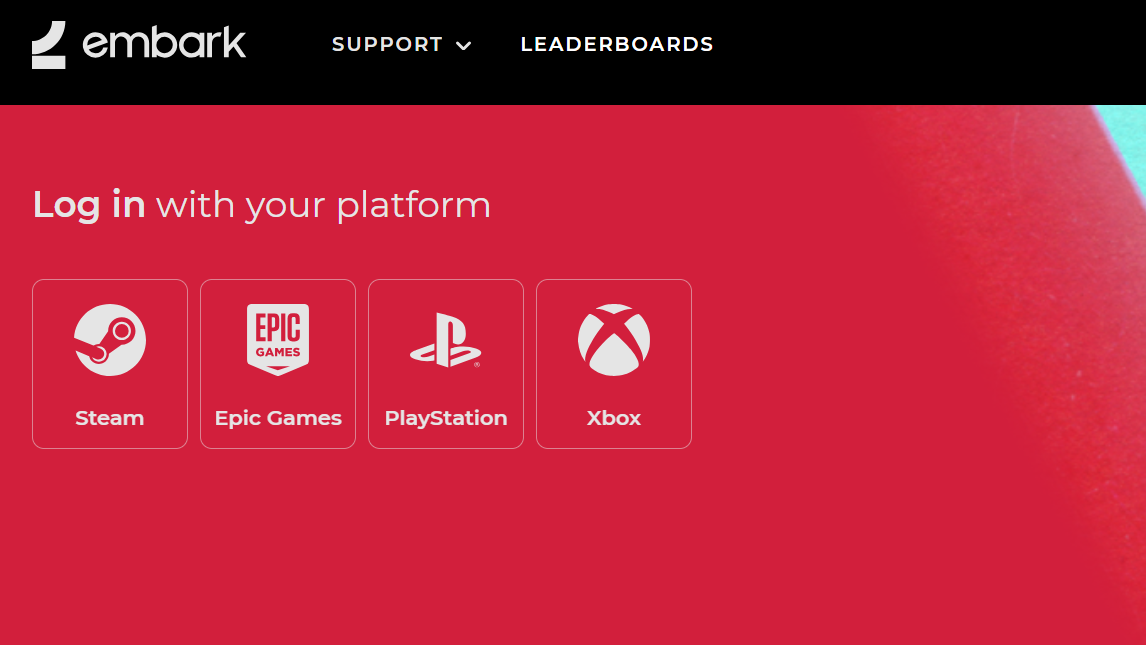Go to the LEADERBOARDS page
The image size is (1146, 645).
[617, 45]
